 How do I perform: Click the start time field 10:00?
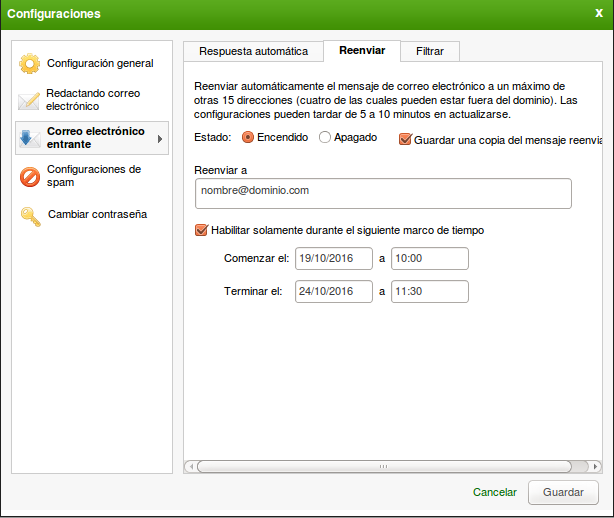click(430, 258)
